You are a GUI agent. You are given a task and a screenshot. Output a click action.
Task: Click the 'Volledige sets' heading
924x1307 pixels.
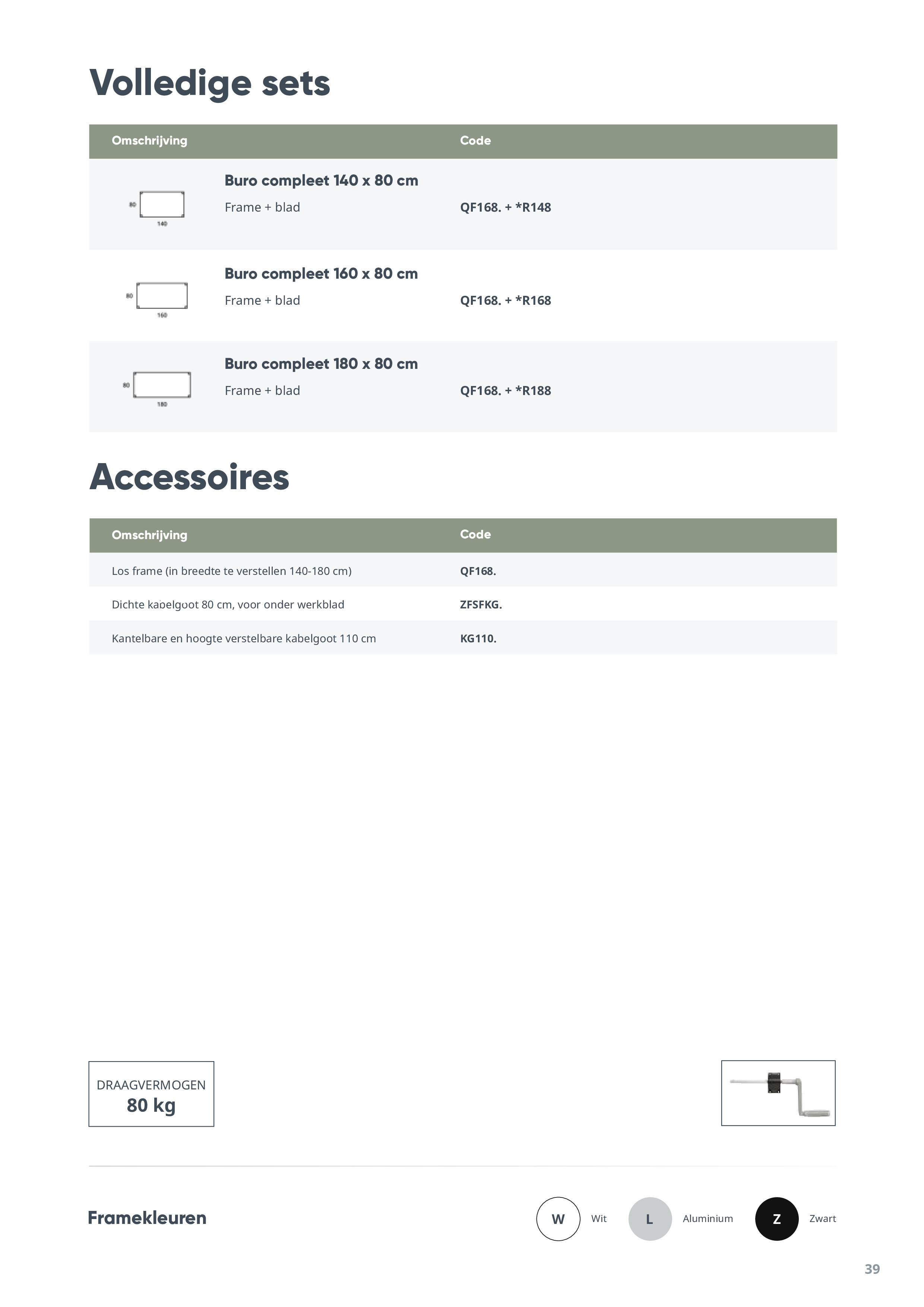click(209, 83)
